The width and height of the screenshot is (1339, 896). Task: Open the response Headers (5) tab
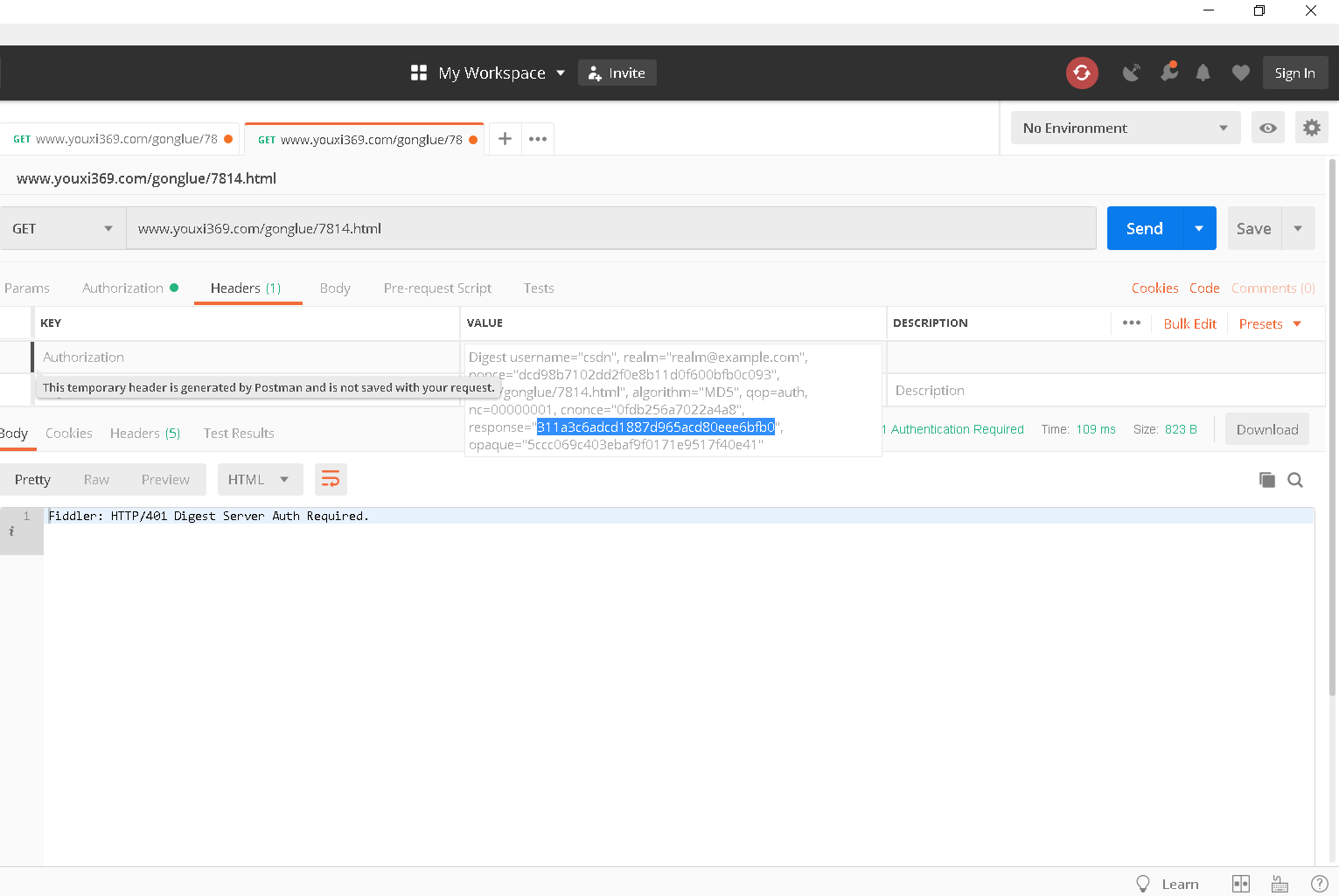[145, 433]
